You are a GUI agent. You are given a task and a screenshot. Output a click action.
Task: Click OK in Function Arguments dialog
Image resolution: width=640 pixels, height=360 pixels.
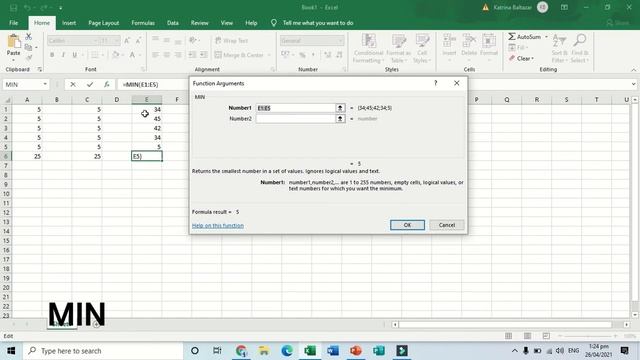coord(407,225)
